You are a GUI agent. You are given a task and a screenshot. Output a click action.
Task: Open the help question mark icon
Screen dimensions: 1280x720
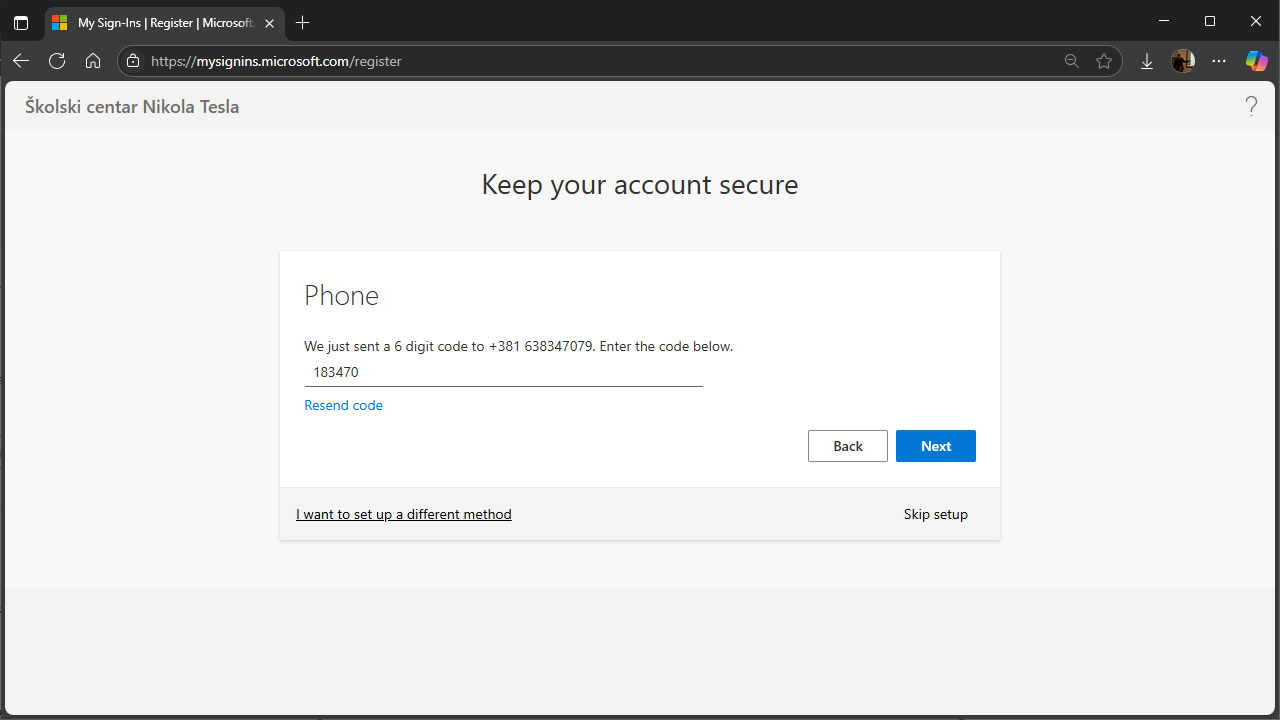click(x=1251, y=106)
